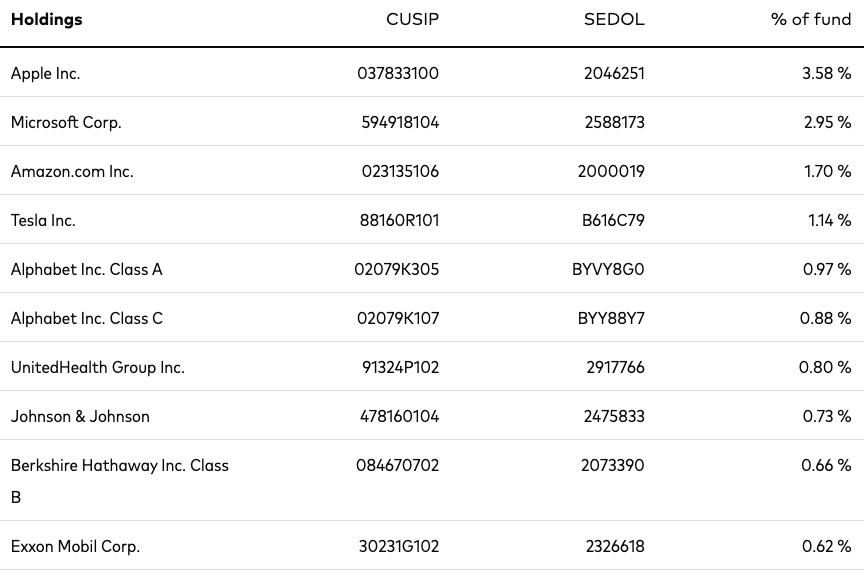Click the Johnson & Johnson holding
864x577 pixels.
coord(80,417)
